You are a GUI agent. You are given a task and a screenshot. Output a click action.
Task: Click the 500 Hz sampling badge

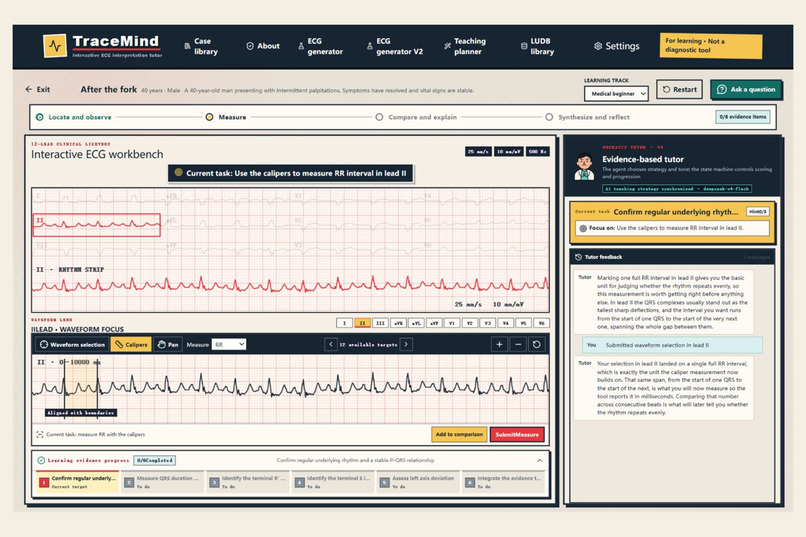(x=538, y=152)
